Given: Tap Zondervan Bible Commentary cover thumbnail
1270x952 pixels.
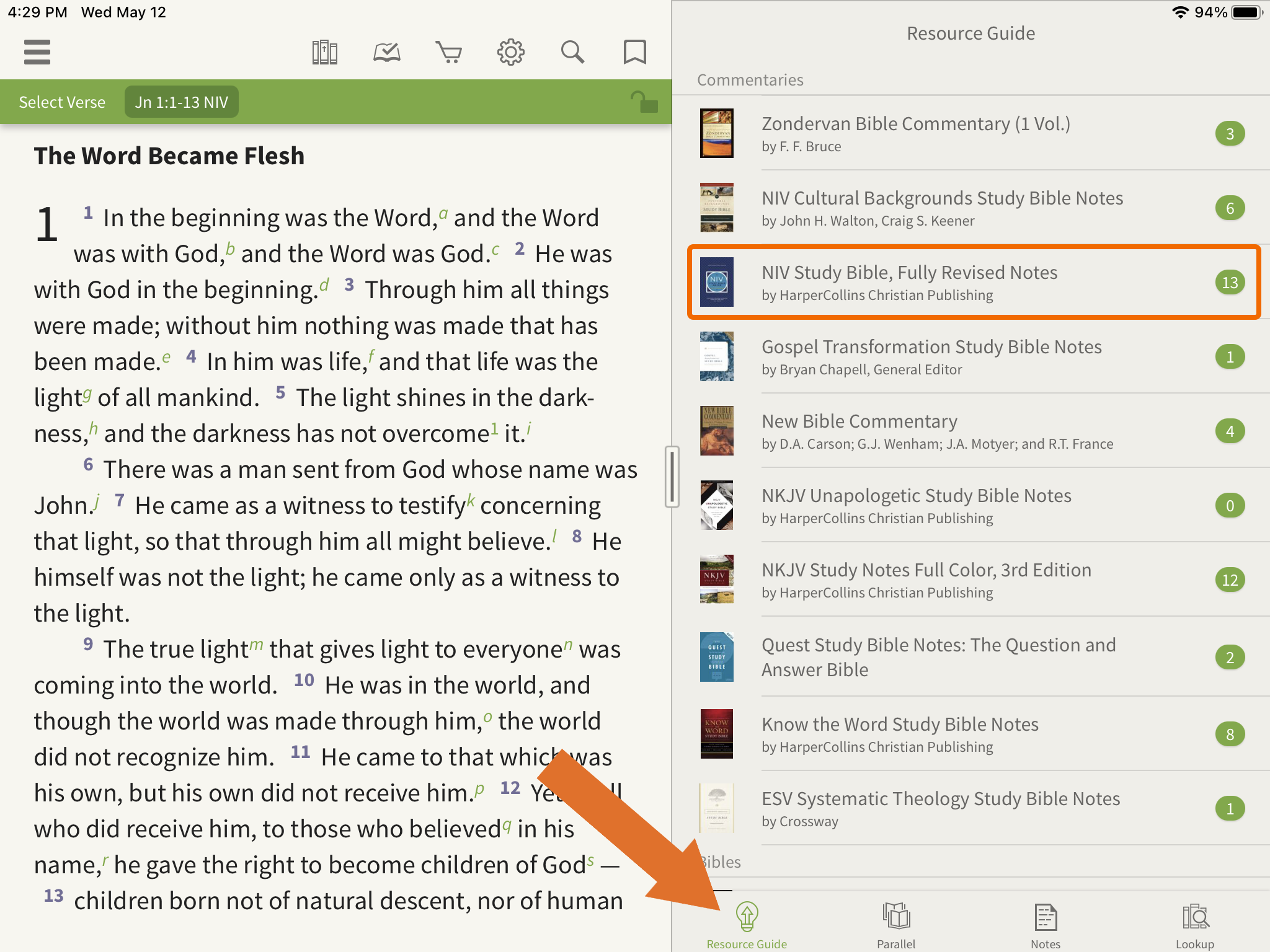Looking at the screenshot, I should (716, 133).
